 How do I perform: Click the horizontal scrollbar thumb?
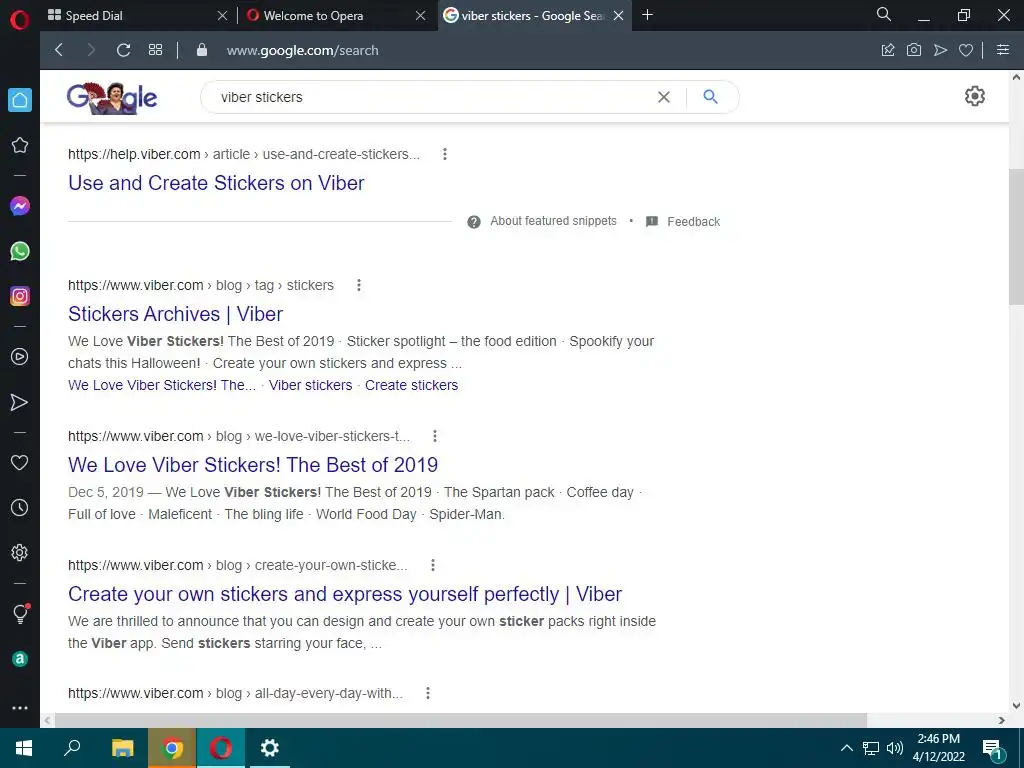460,720
